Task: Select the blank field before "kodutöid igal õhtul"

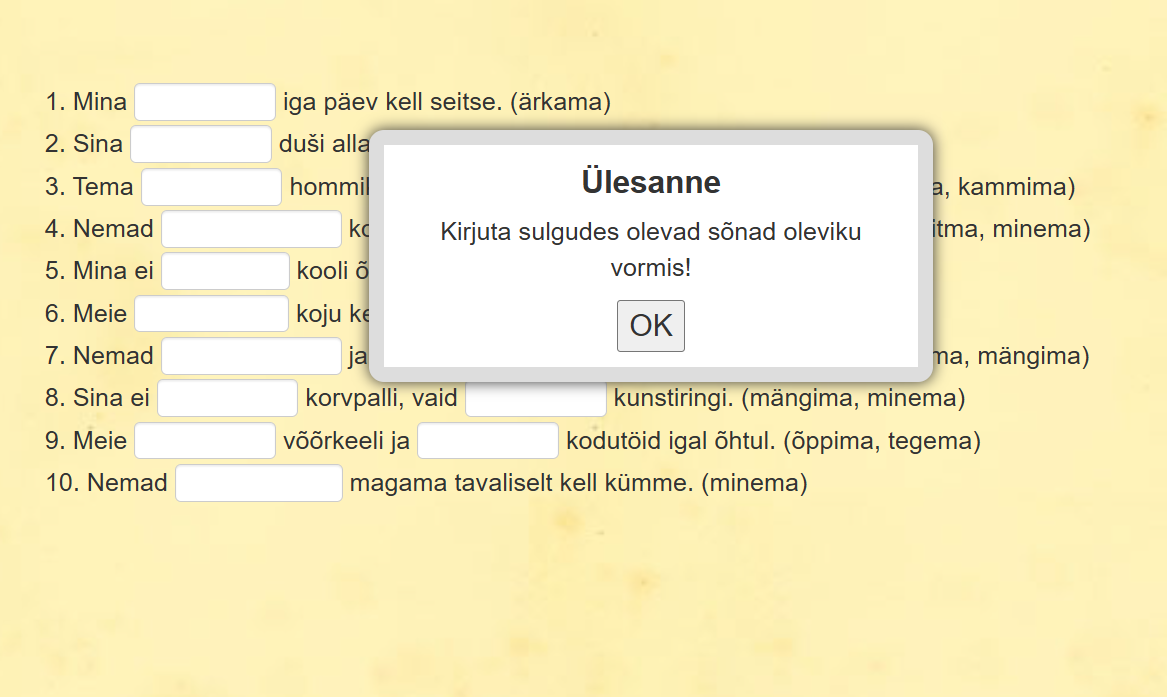Action: tap(488, 441)
